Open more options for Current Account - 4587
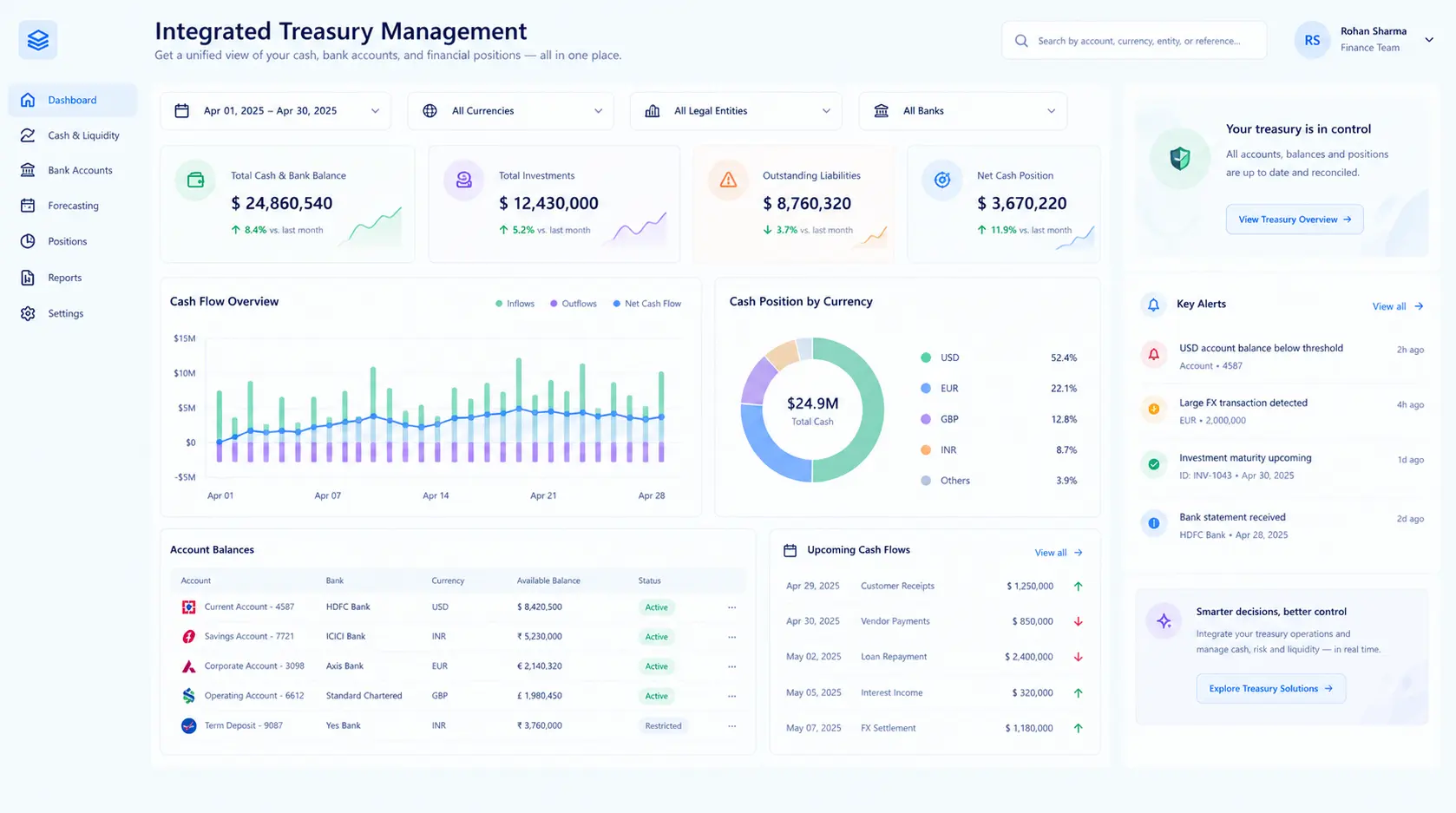 click(732, 607)
